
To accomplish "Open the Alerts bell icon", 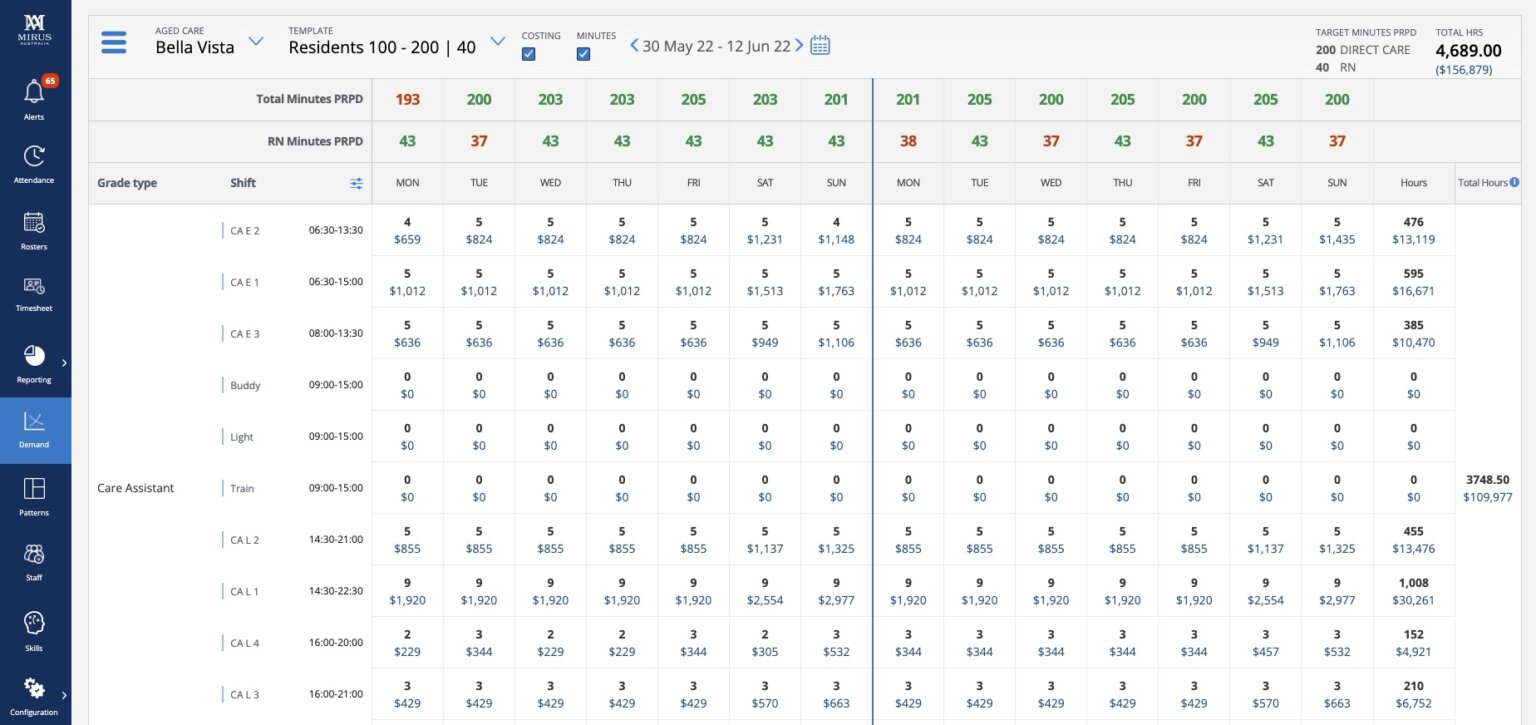I will 34,92.
